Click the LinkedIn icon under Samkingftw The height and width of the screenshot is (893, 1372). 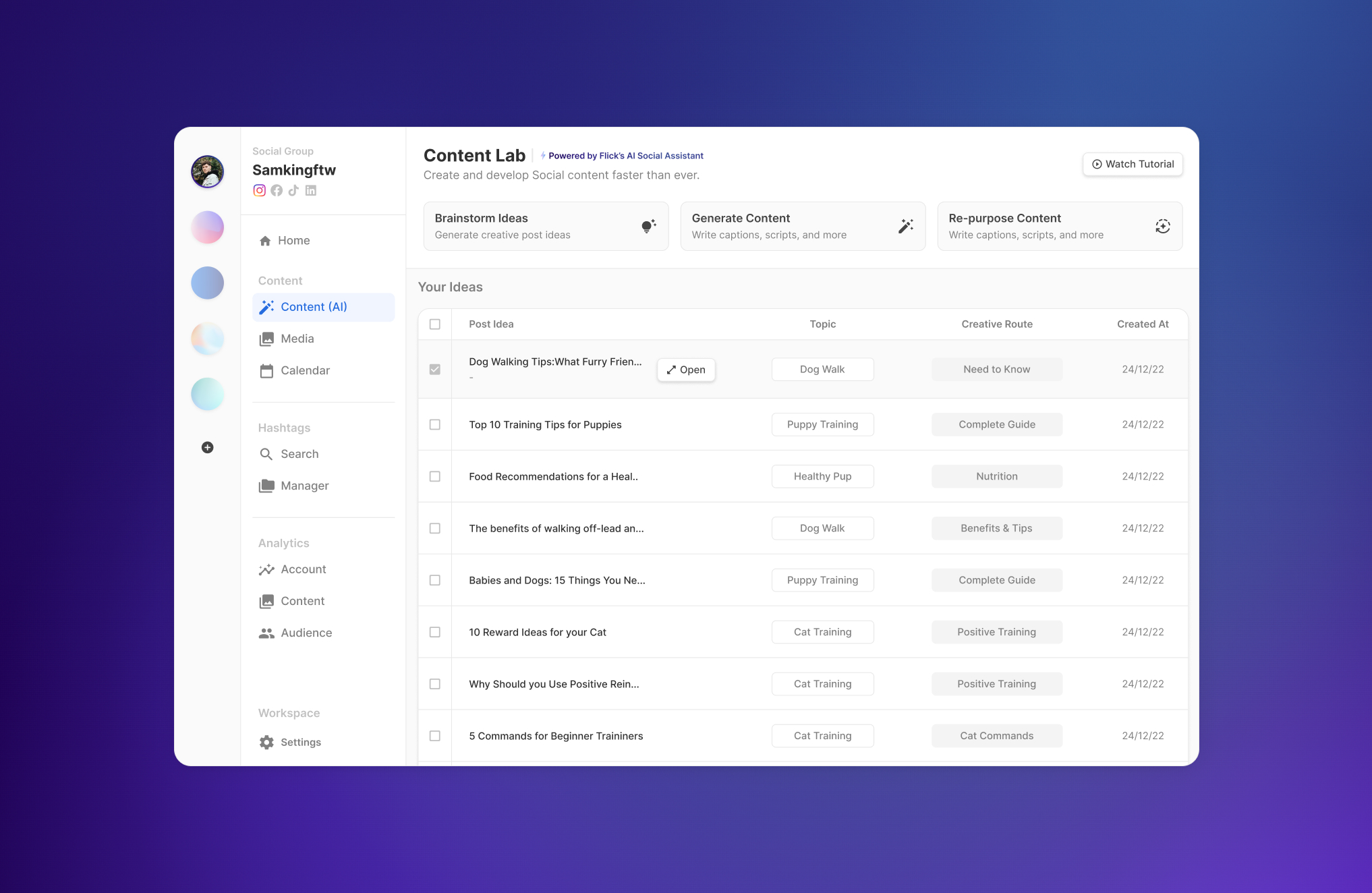[311, 190]
